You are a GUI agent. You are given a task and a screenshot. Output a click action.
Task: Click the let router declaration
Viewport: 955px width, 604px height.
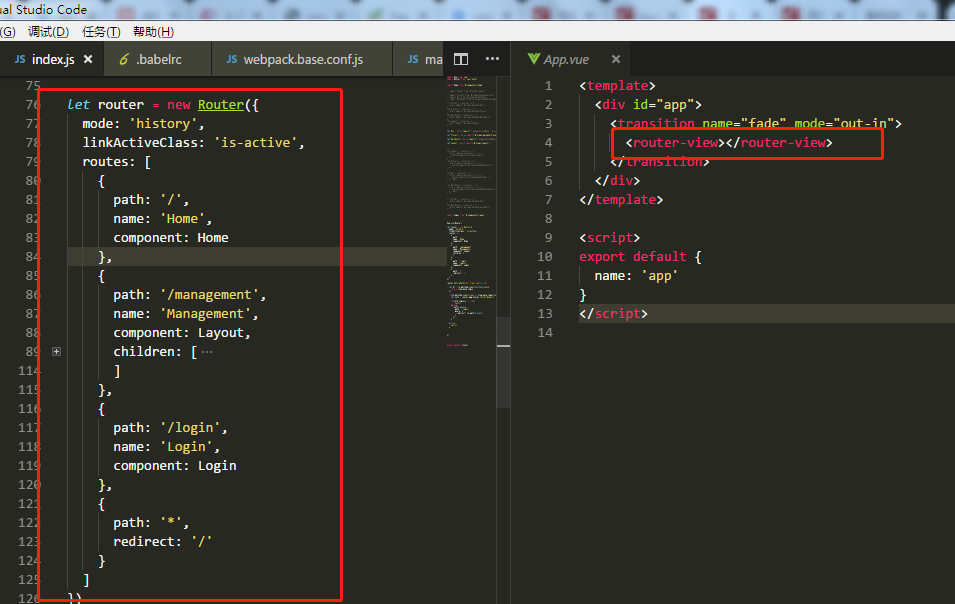point(163,105)
